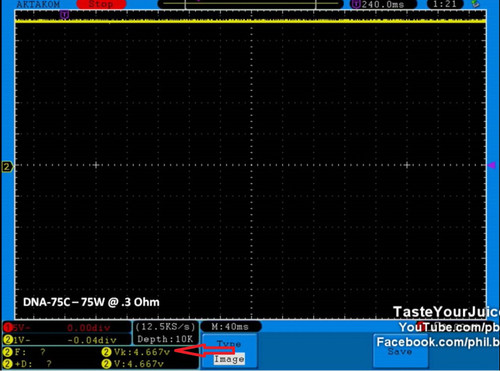Image resolution: width=500 pixels, height=371 pixels.
Task: Click the 12.5KS/s sample rate readout
Action: pyautogui.click(x=165, y=327)
